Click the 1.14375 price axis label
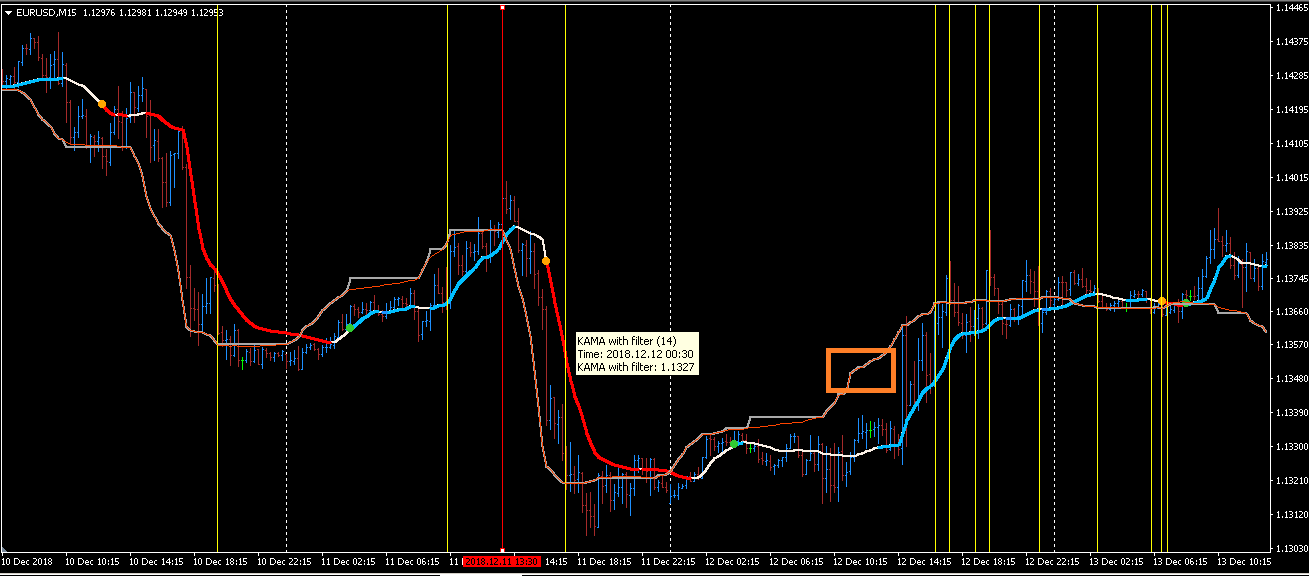This screenshot has height=576, width=1309. [1291, 41]
